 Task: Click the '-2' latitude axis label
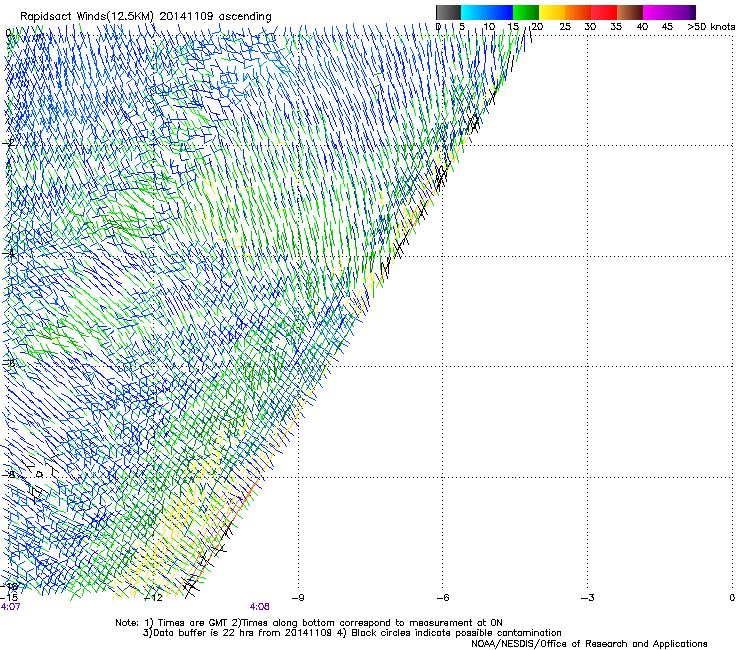tap(8, 143)
